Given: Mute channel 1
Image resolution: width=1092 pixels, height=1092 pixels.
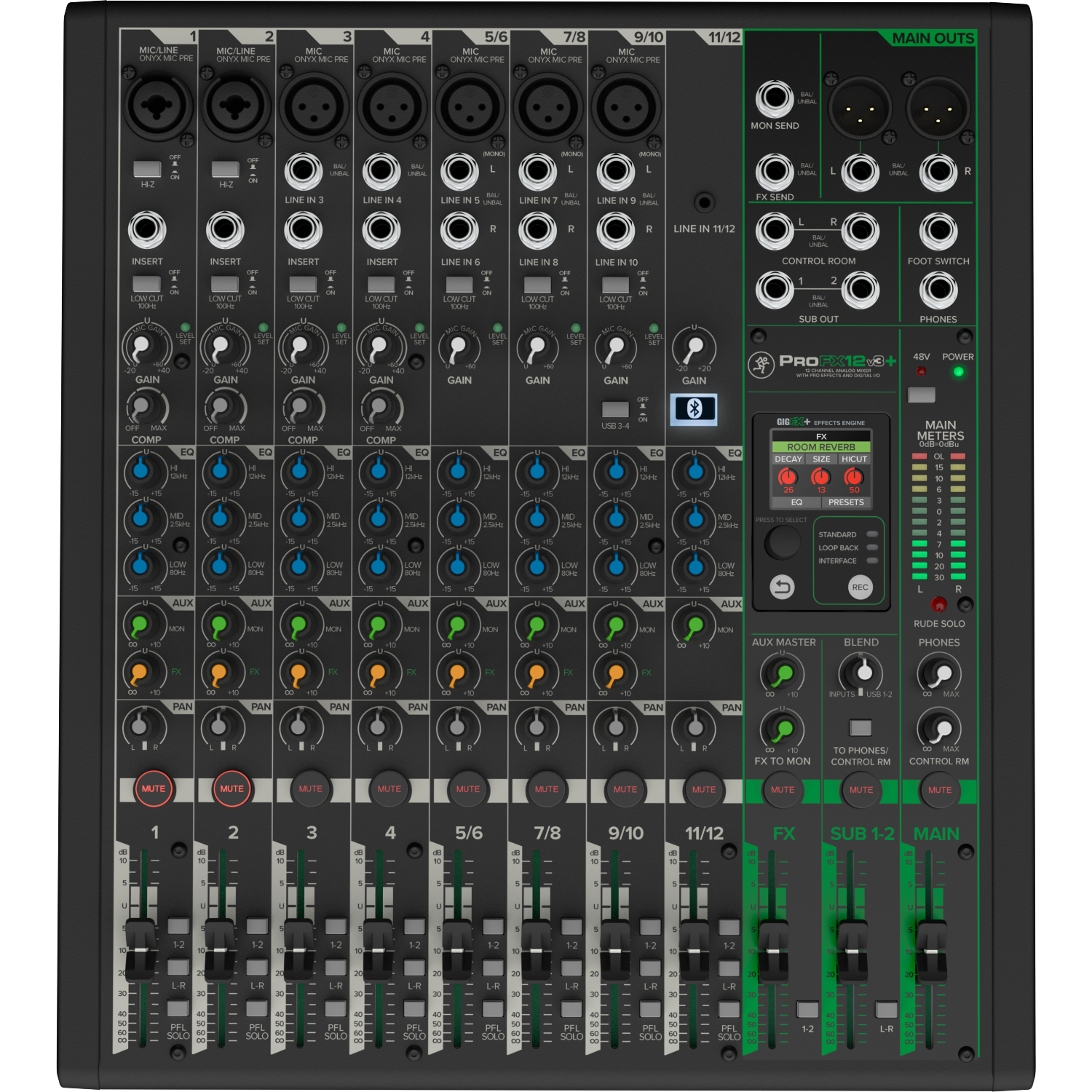Looking at the screenshot, I should pyautogui.click(x=153, y=788).
